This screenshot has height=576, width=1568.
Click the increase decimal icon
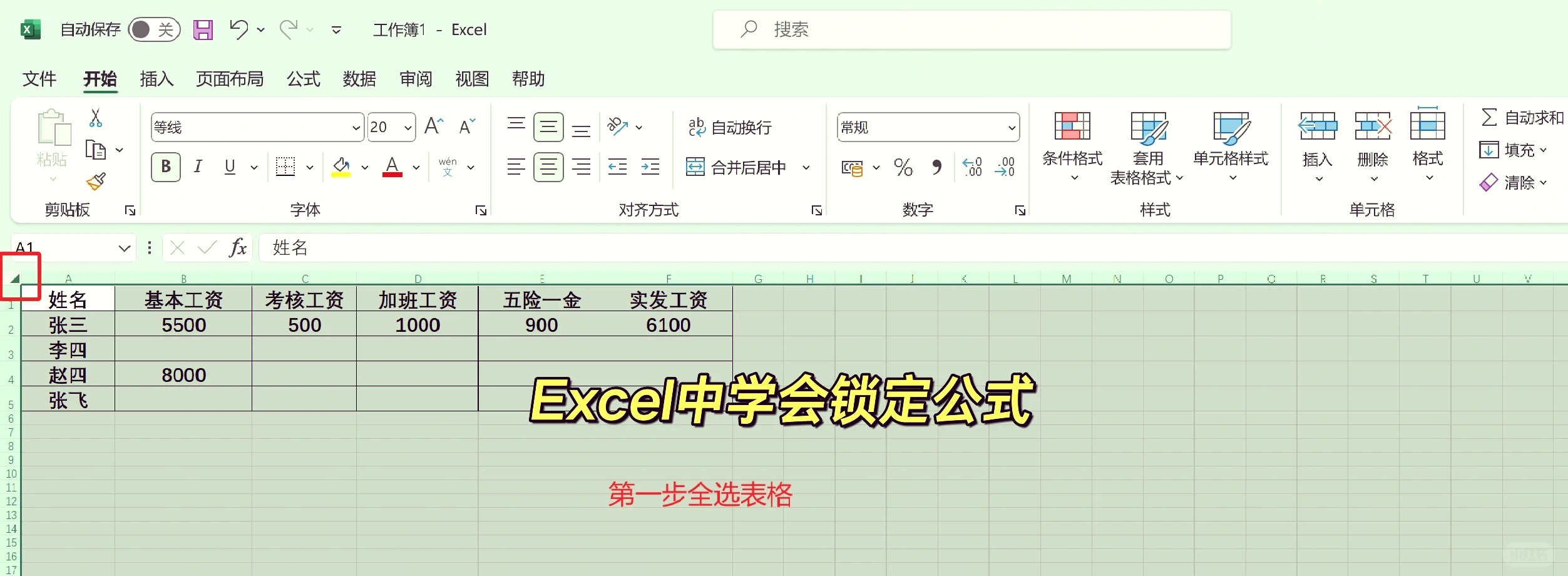tap(972, 167)
